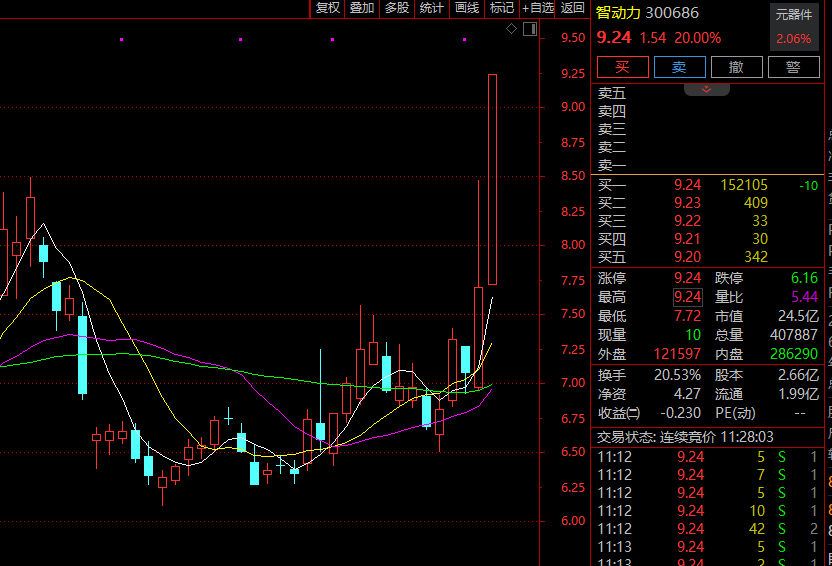
Task: Click 返回 to go back
Action: point(573,8)
